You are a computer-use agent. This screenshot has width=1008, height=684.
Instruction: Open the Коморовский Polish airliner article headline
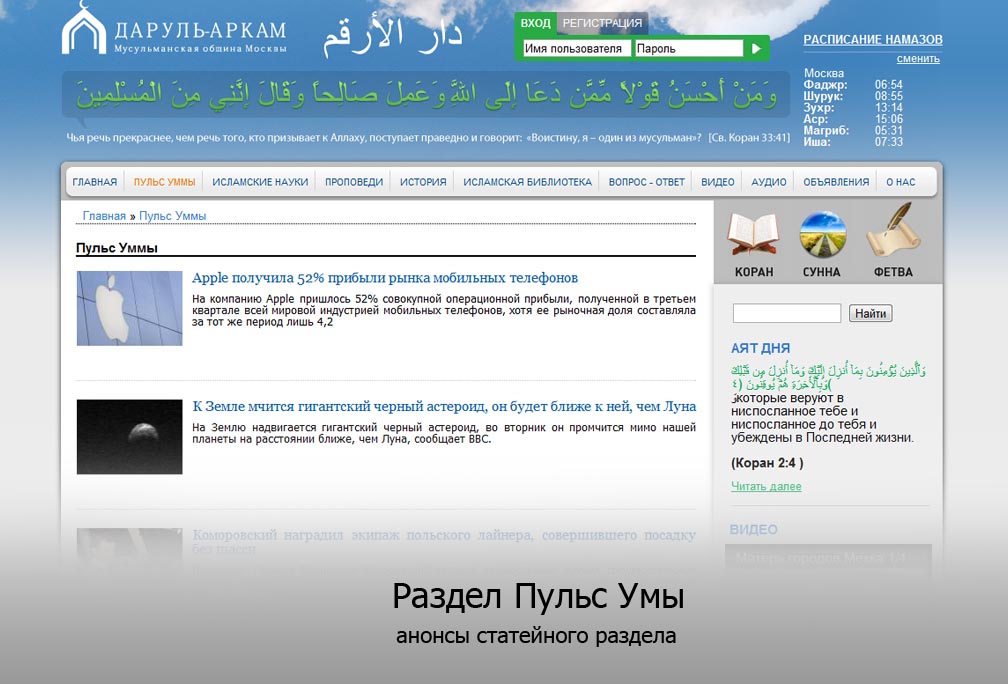(444, 541)
